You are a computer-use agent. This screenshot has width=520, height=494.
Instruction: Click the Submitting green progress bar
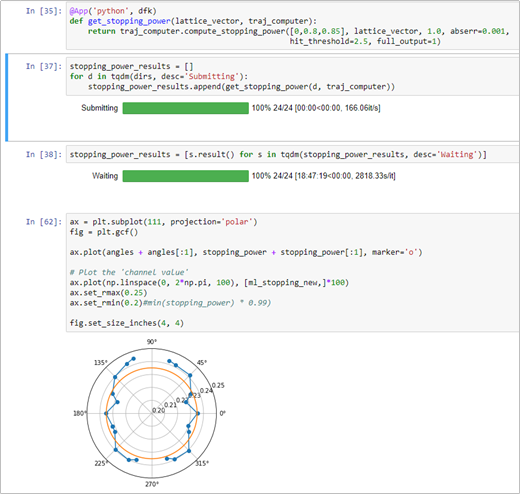(186, 108)
